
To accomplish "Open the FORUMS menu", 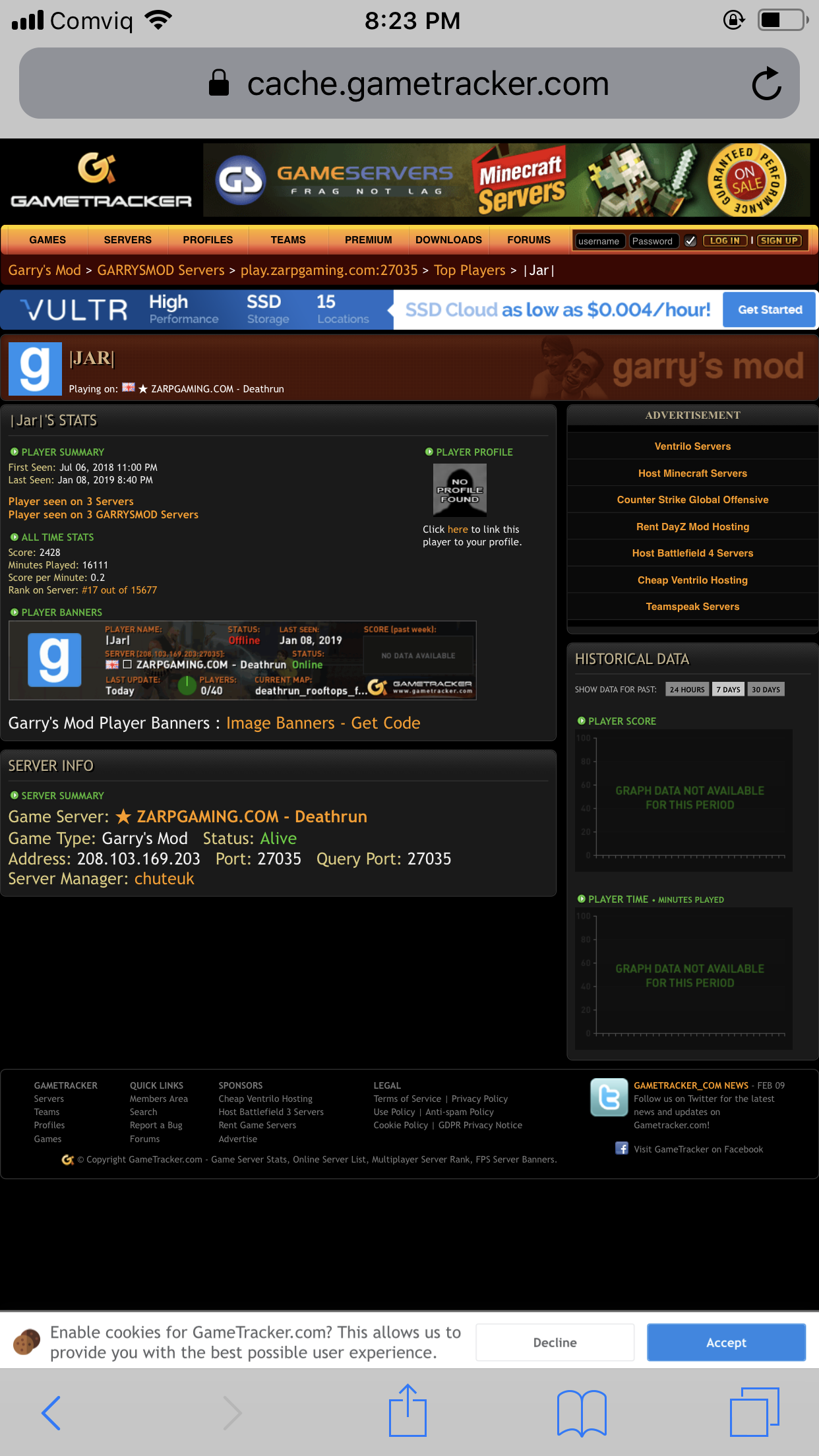I will coord(529,239).
